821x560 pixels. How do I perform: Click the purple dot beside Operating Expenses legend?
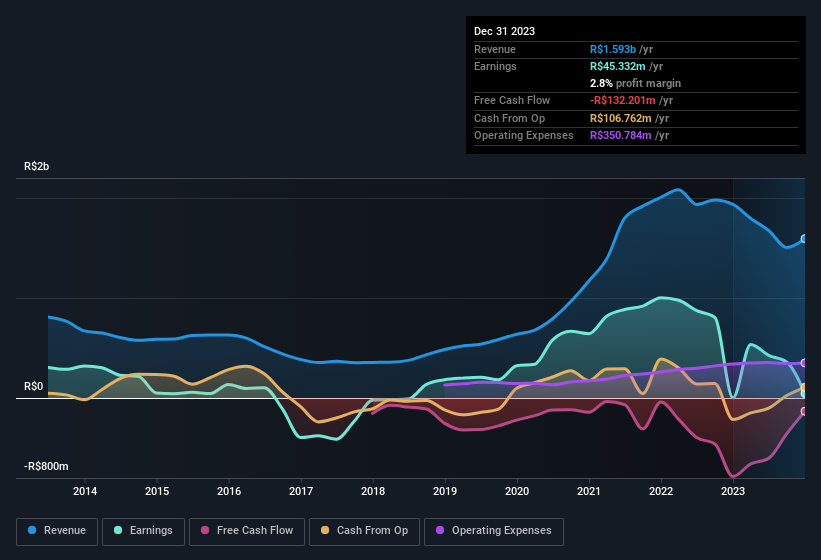(x=440, y=531)
